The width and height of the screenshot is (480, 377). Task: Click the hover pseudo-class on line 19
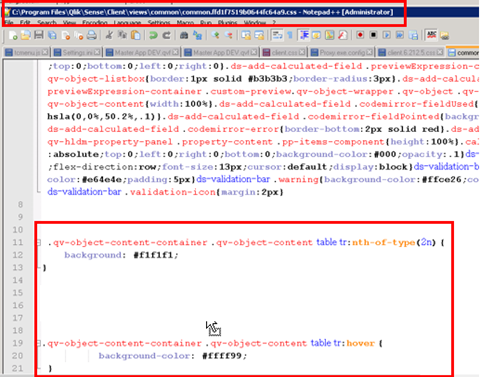[x=361, y=343]
